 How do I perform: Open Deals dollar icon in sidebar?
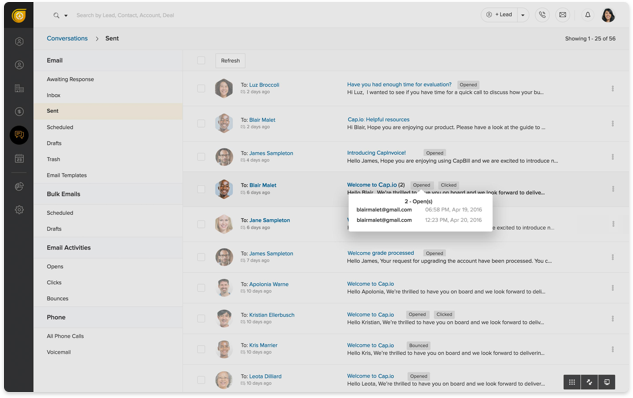click(19, 111)
